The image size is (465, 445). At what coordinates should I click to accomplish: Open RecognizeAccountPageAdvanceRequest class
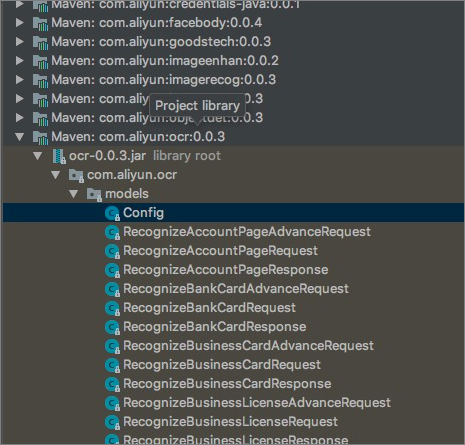click(x=247, y=232)
